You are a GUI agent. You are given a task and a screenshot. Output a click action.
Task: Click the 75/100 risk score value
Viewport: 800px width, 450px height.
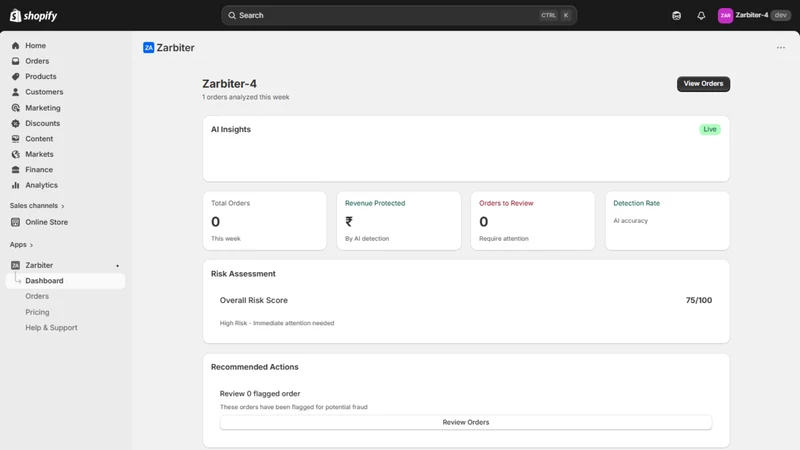pos(698,301)
